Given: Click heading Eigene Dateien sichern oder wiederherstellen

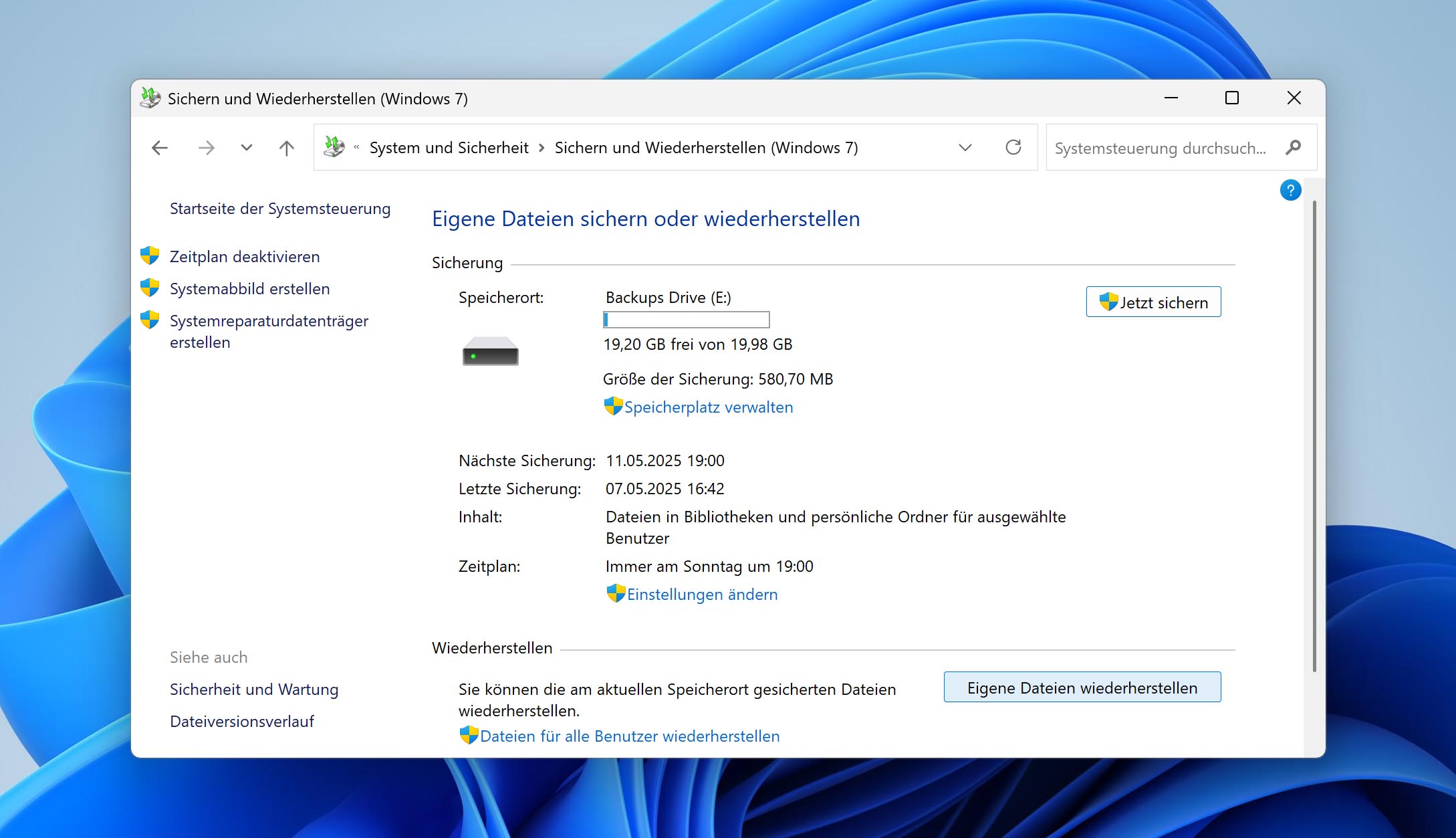Looking at the screenshot, I should [646, 219].
